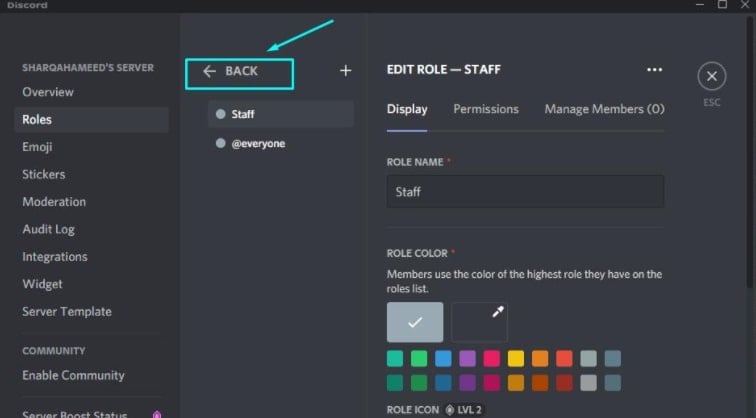Click the Role Name input field

525,192
